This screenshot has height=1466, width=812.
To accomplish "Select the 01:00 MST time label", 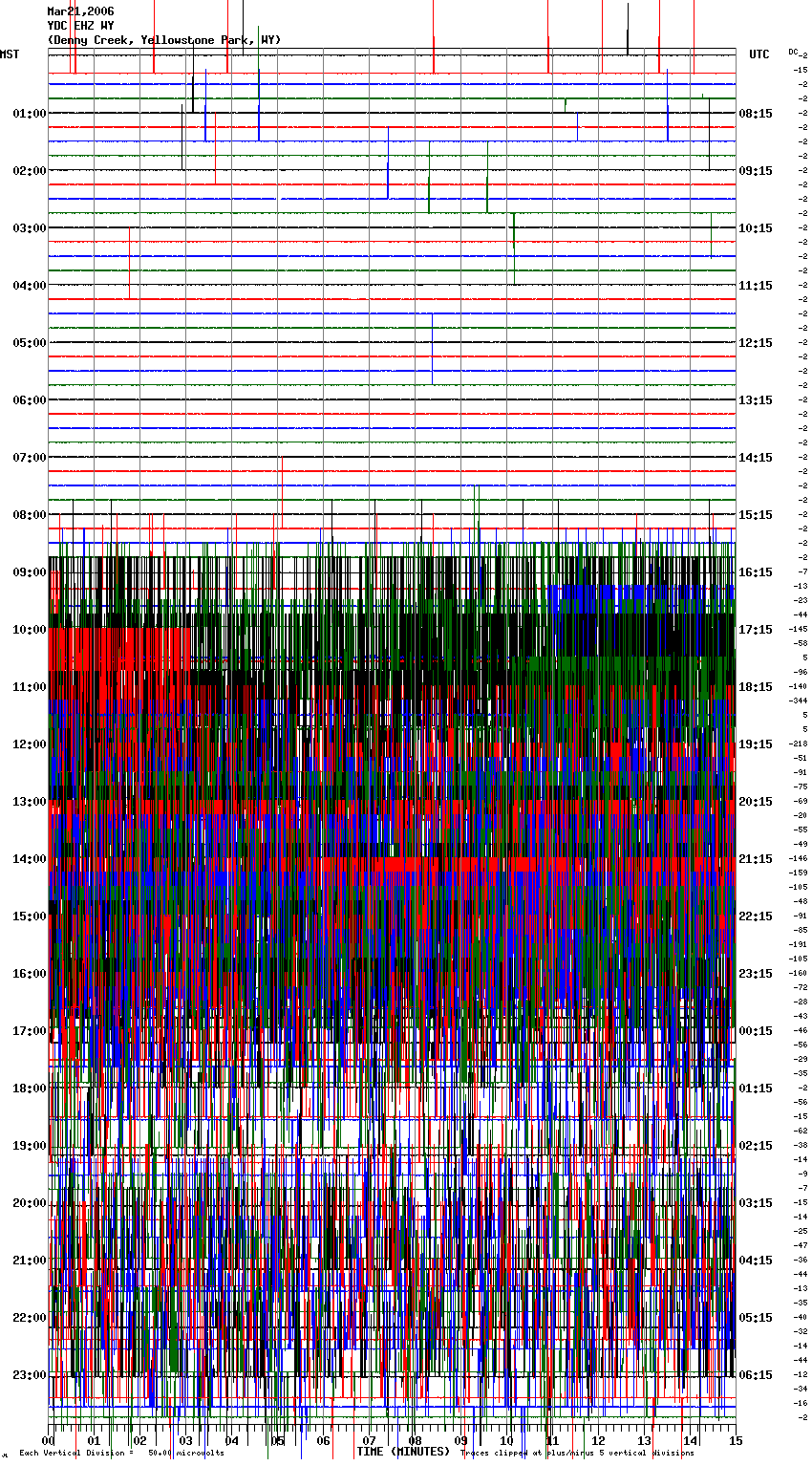I will 30,114.
